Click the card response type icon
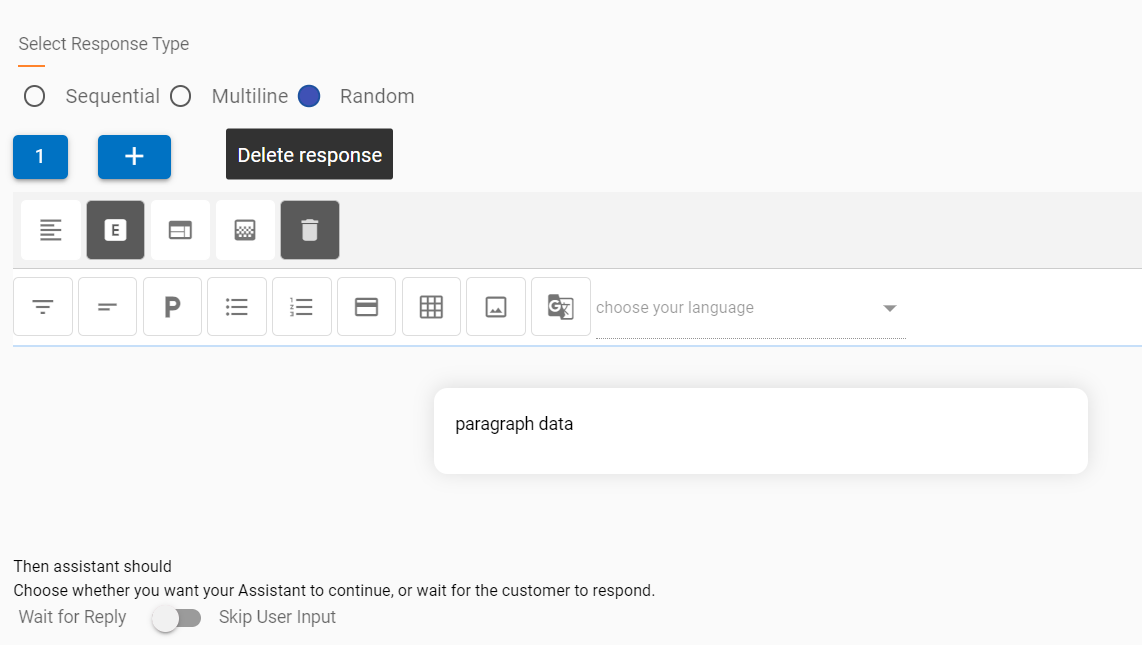 click(x=180, y=229)
